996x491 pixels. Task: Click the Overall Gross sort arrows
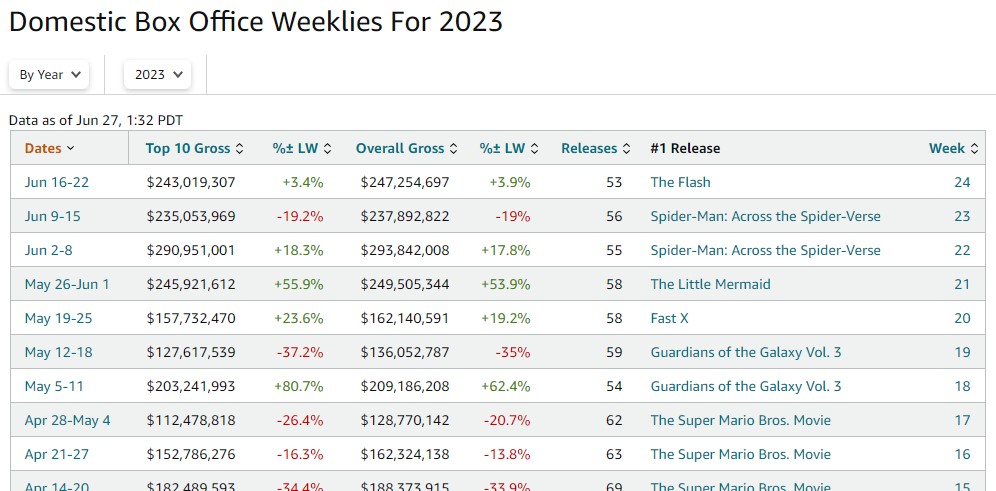(453, 149)
